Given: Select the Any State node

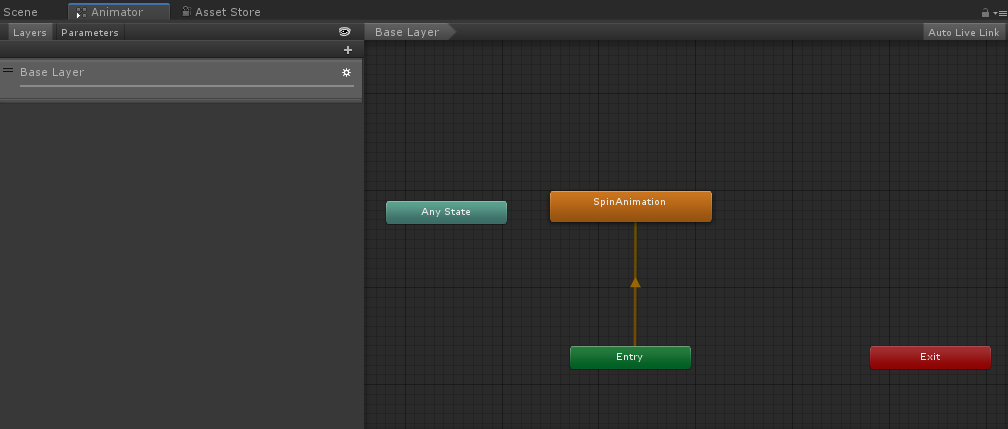Looking at the screenshot, I should point(446,212).
